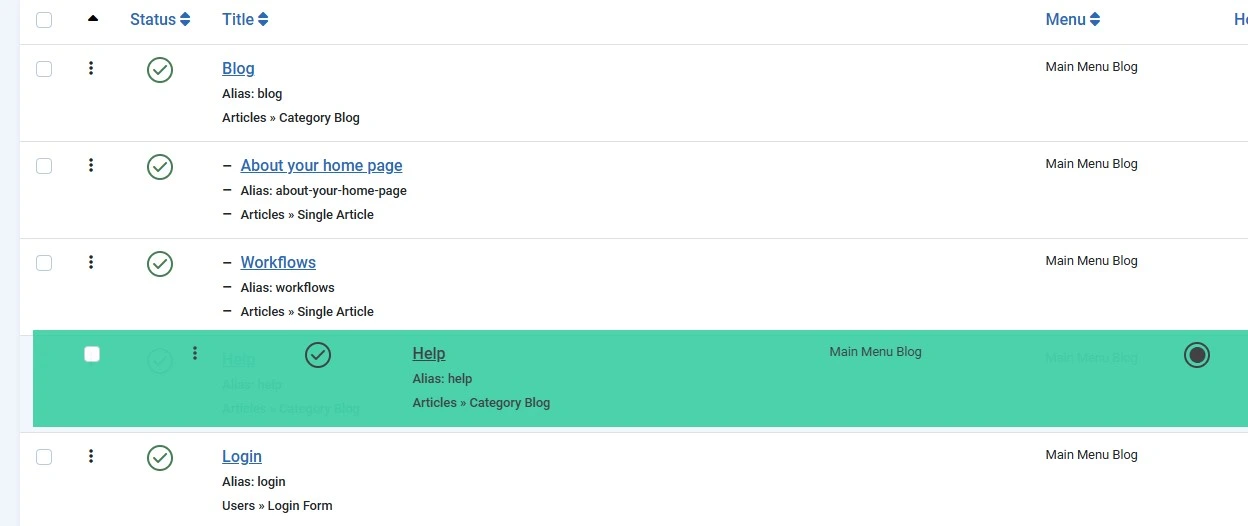The width and height of the screenshot is (1248, 526).
Task: Toggle published status of Blog
Action: click(160, 70)
